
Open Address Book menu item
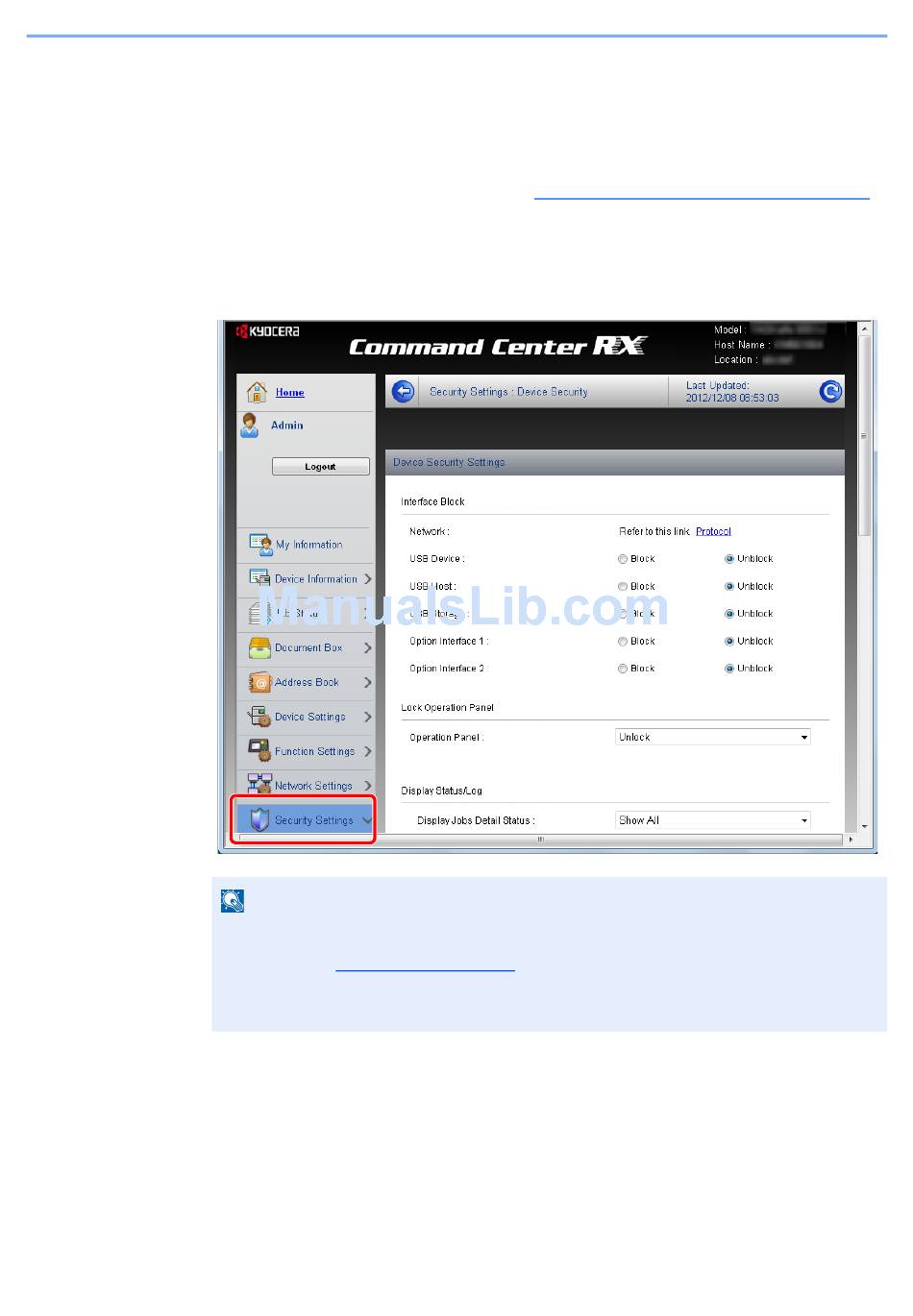tap(307, 683)
